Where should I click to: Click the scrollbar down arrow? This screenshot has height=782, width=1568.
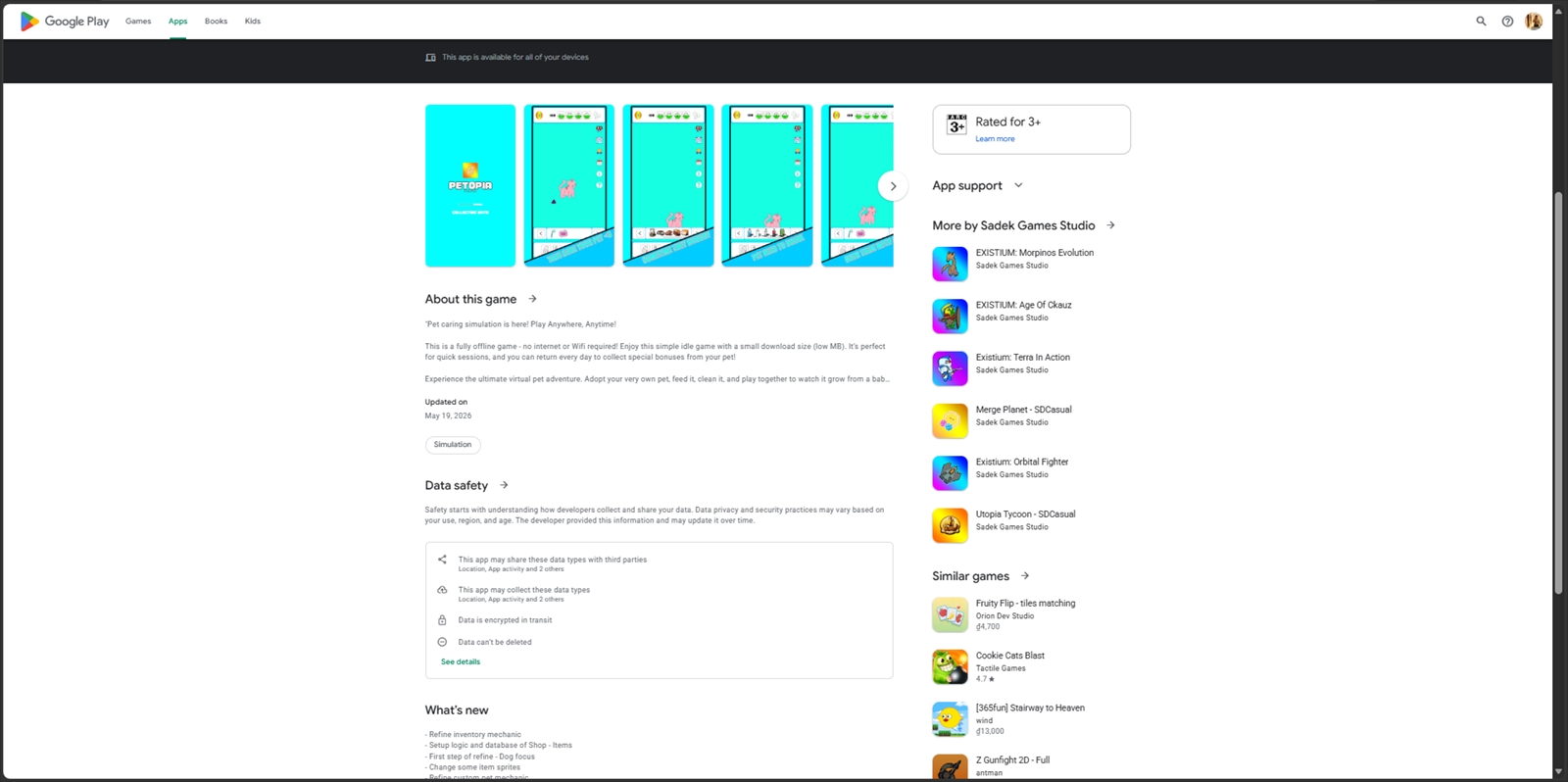pos(1558,772)
